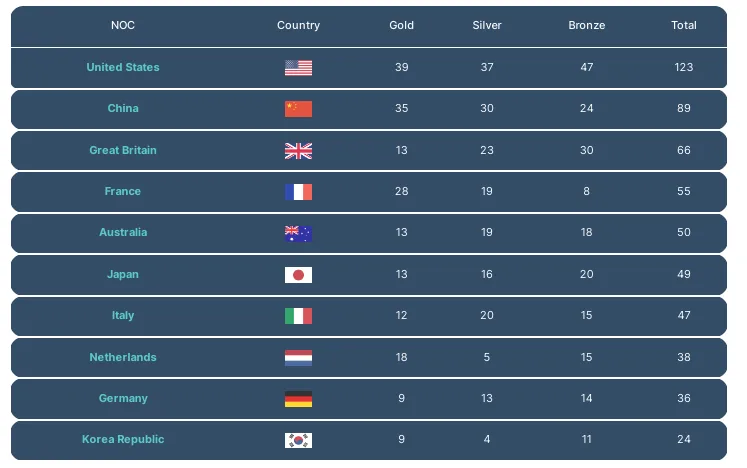Screen dimensions: 747x468
Task: Click the United States flag icon
Action: [298, 68]
